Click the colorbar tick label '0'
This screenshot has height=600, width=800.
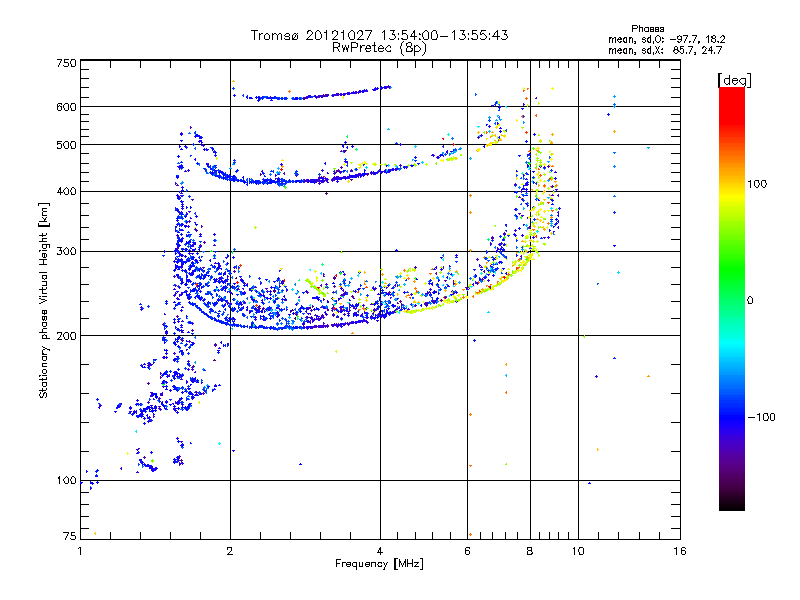pos(750,301)
